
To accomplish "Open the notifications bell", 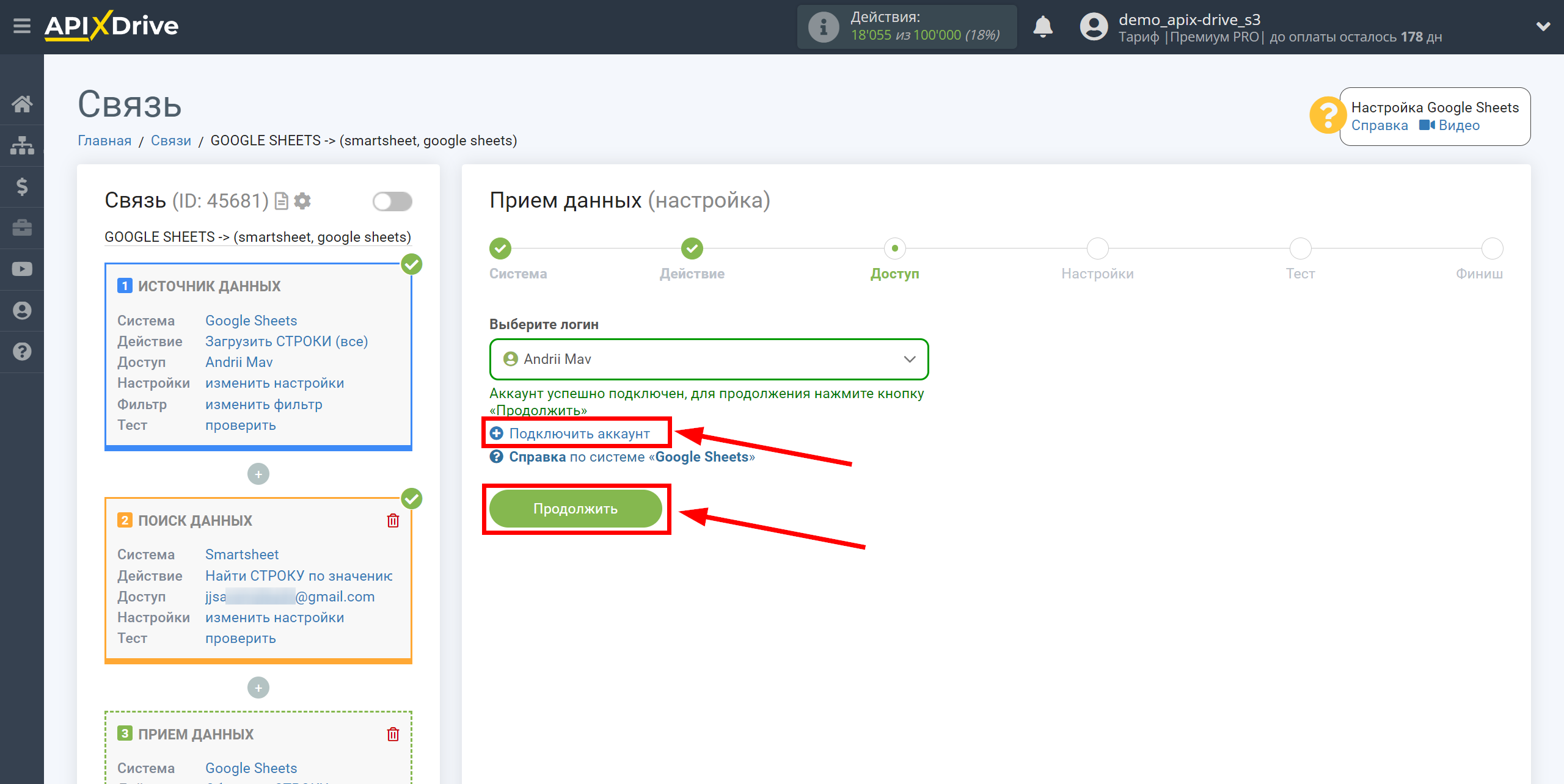I will (1043, 27).
